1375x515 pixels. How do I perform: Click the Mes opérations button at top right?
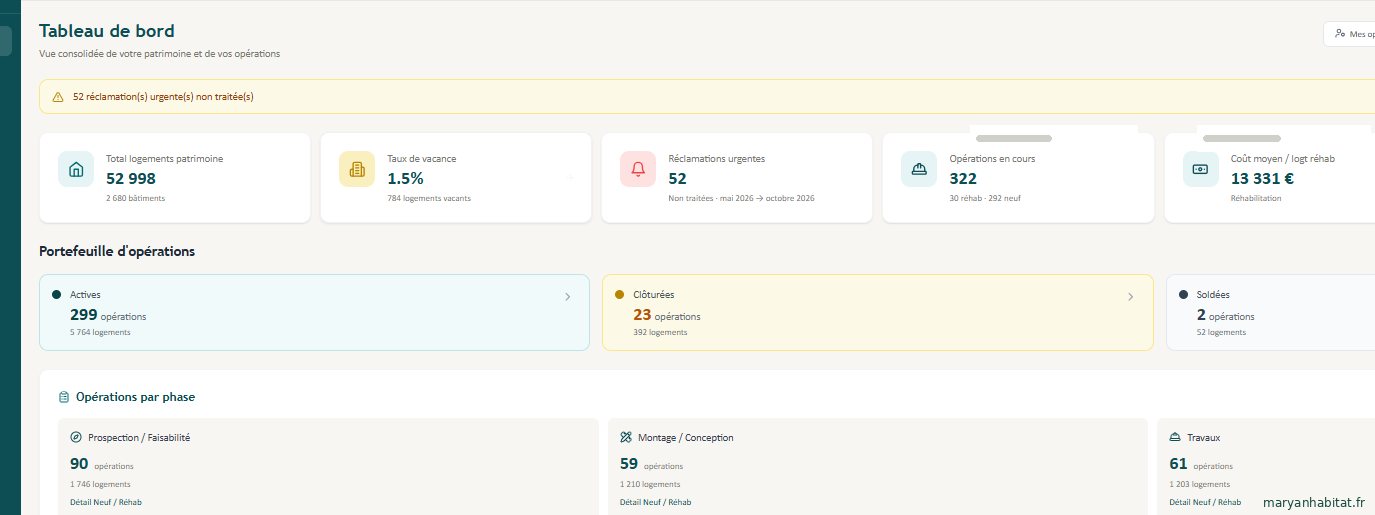[x=1349, y=34]
